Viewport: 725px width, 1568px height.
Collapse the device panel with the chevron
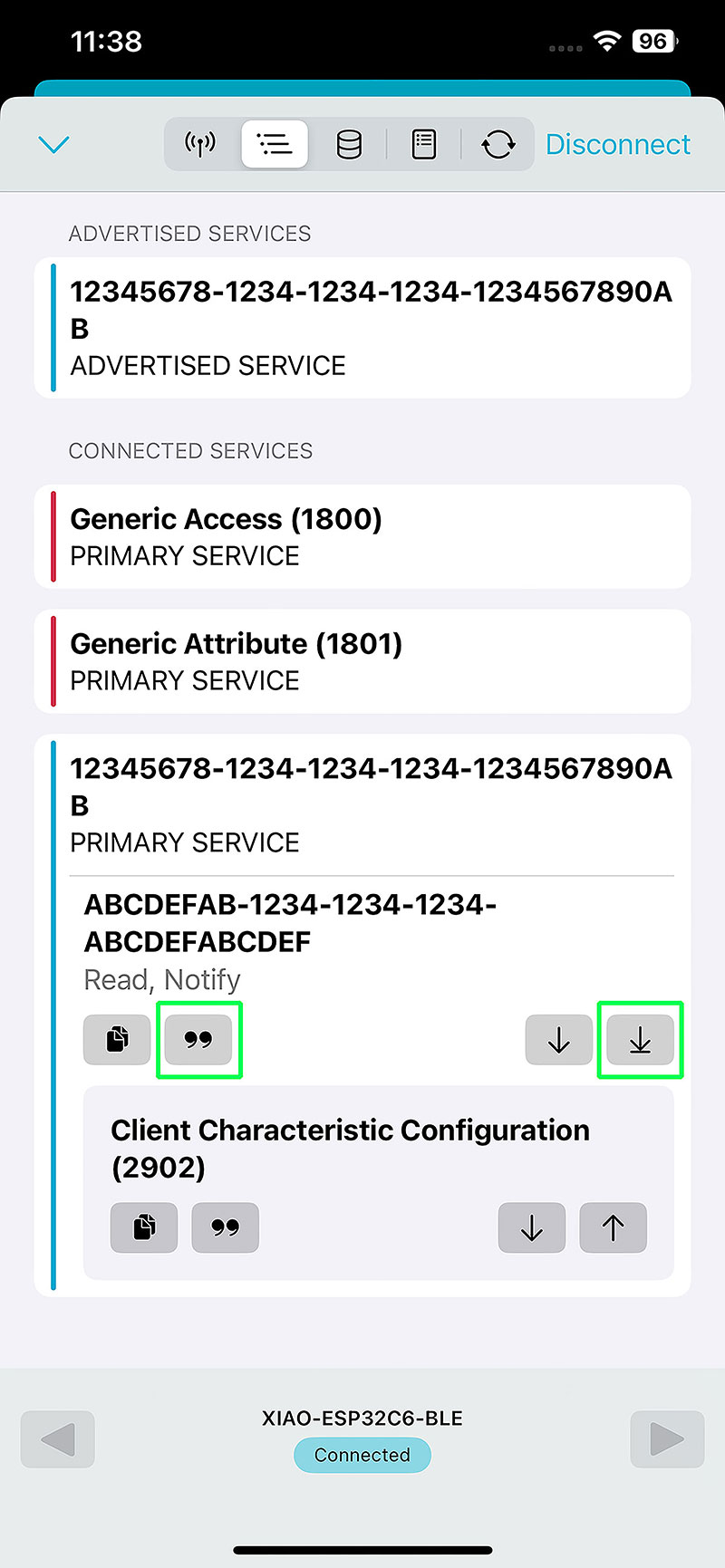coord(54,145)
